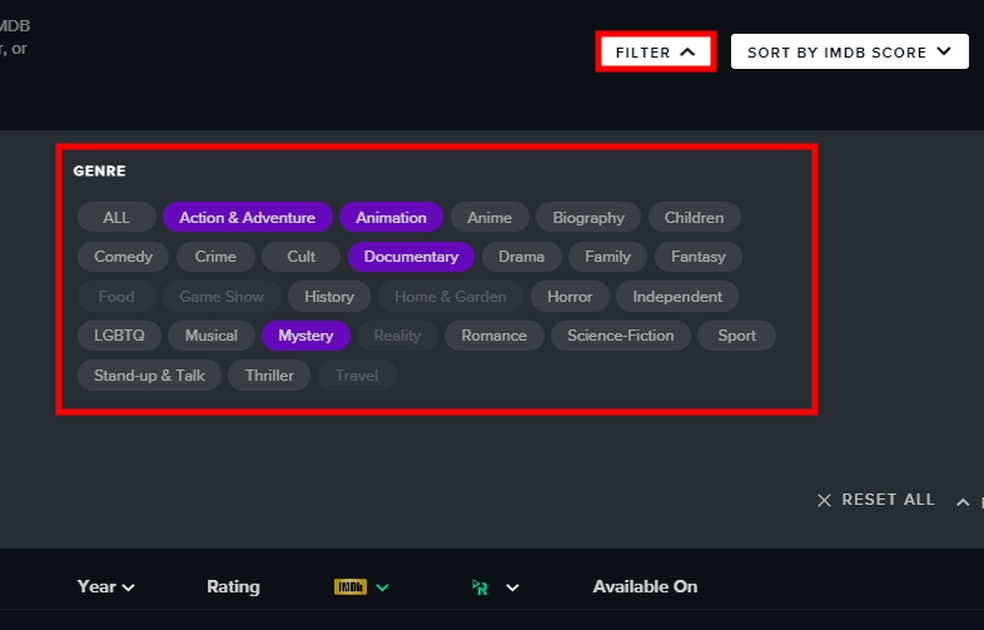Click the dimmed Home & Garden chip
984x630 pixels.
[450, 296]
